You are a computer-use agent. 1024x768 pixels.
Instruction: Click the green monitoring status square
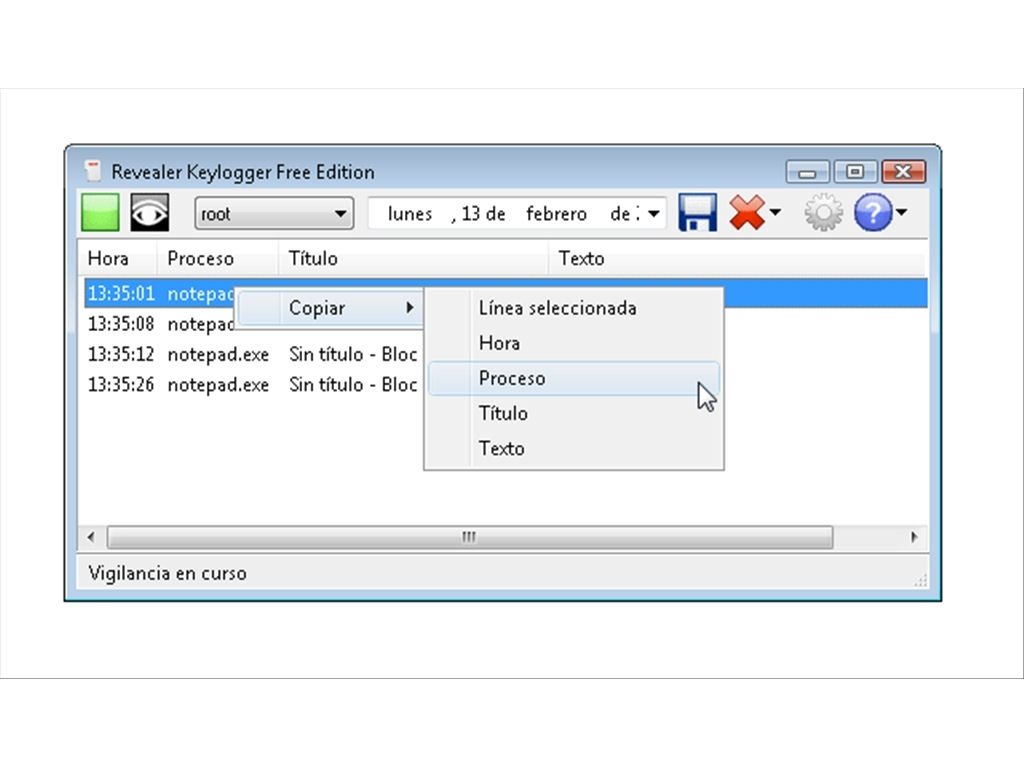tap(101, 212)
